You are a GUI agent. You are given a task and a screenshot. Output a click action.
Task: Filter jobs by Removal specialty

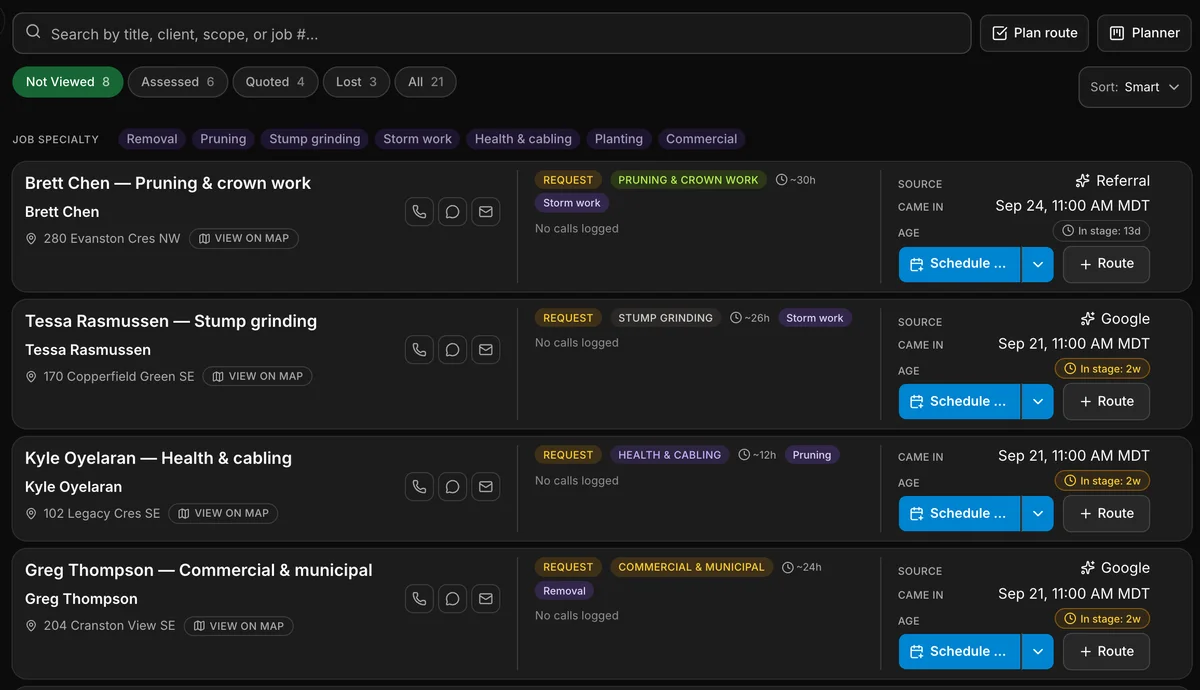click(152, 139)
